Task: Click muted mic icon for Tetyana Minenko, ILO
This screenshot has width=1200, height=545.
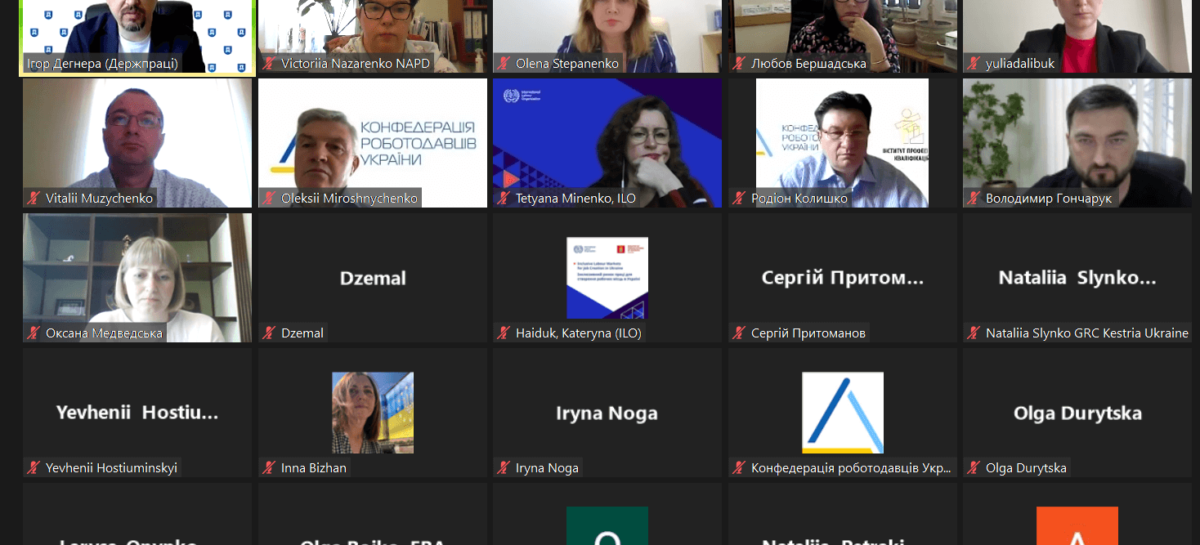Action: (x=504, y=198)
